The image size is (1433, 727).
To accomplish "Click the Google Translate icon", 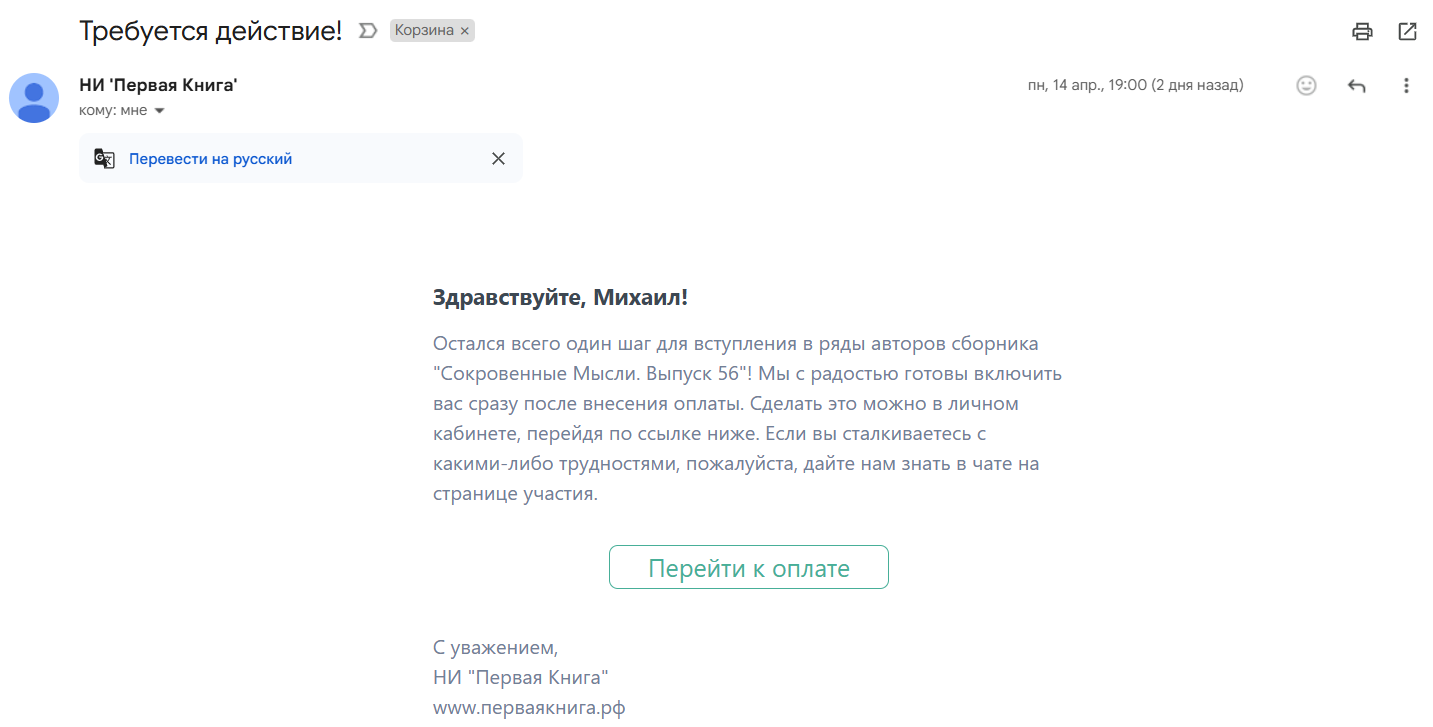I will 104,159.
